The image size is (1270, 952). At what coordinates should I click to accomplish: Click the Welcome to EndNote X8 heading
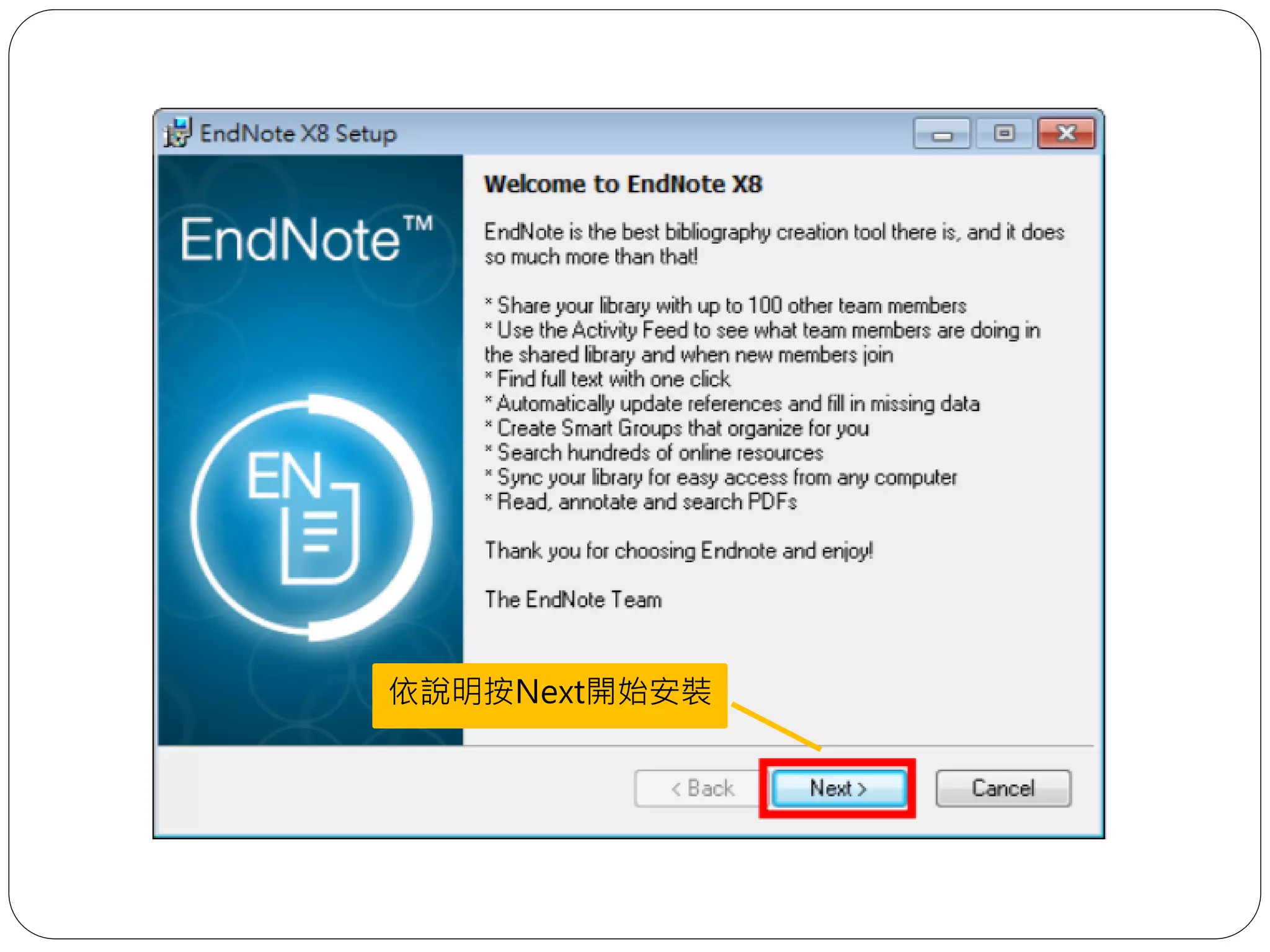click(x=623, y=184)
